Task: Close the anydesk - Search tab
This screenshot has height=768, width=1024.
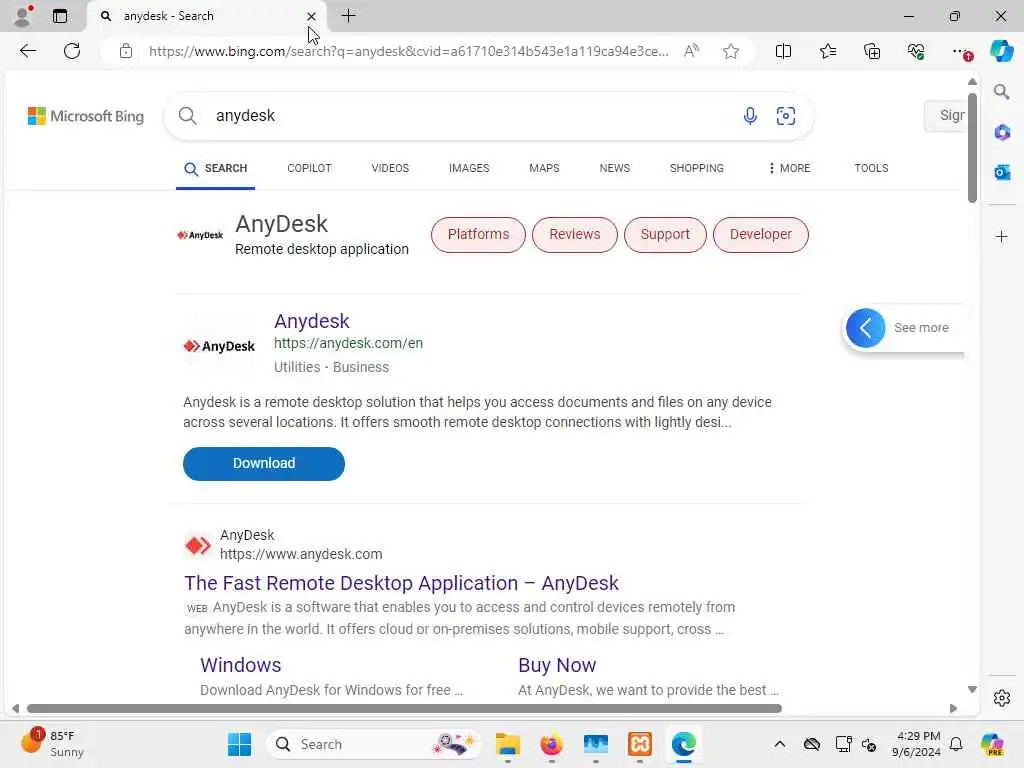Action: click(x=312, y=16)
